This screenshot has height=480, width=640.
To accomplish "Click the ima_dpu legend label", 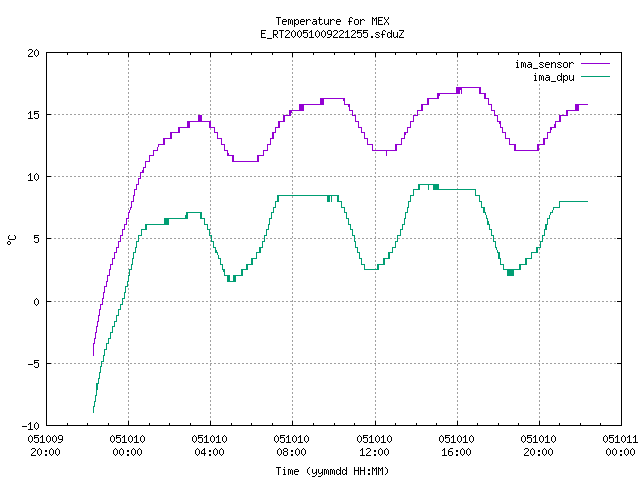I will [x=554, y=77].
